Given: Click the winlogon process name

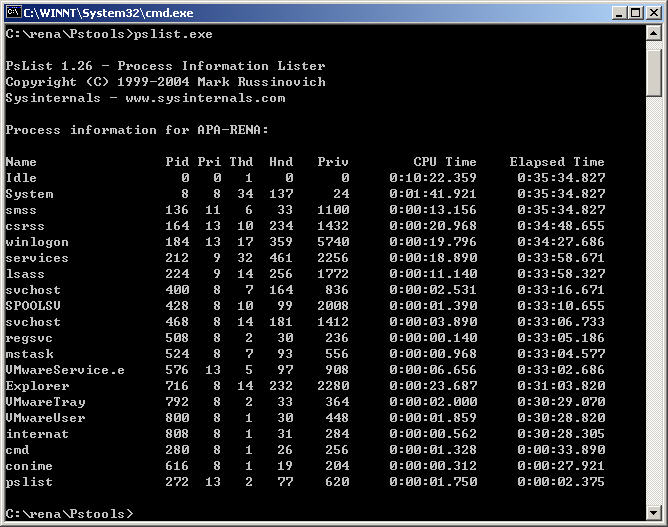Looking at the screenshot, I should tap(37, 242).
